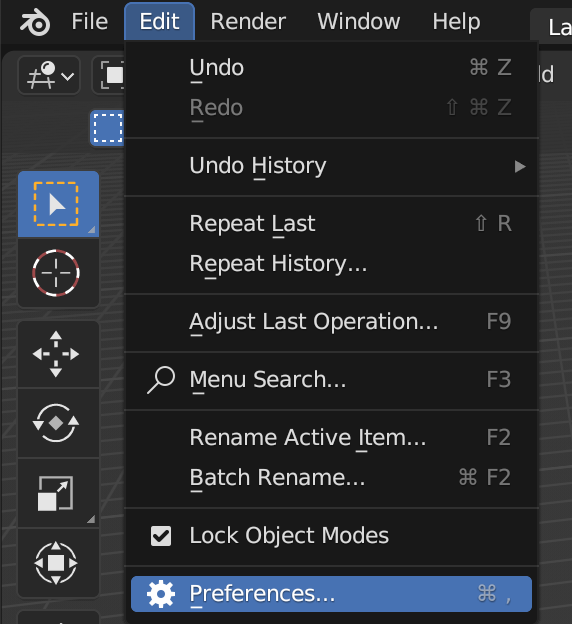
Task: Open Batch Rename
Action: coord(331,477)
